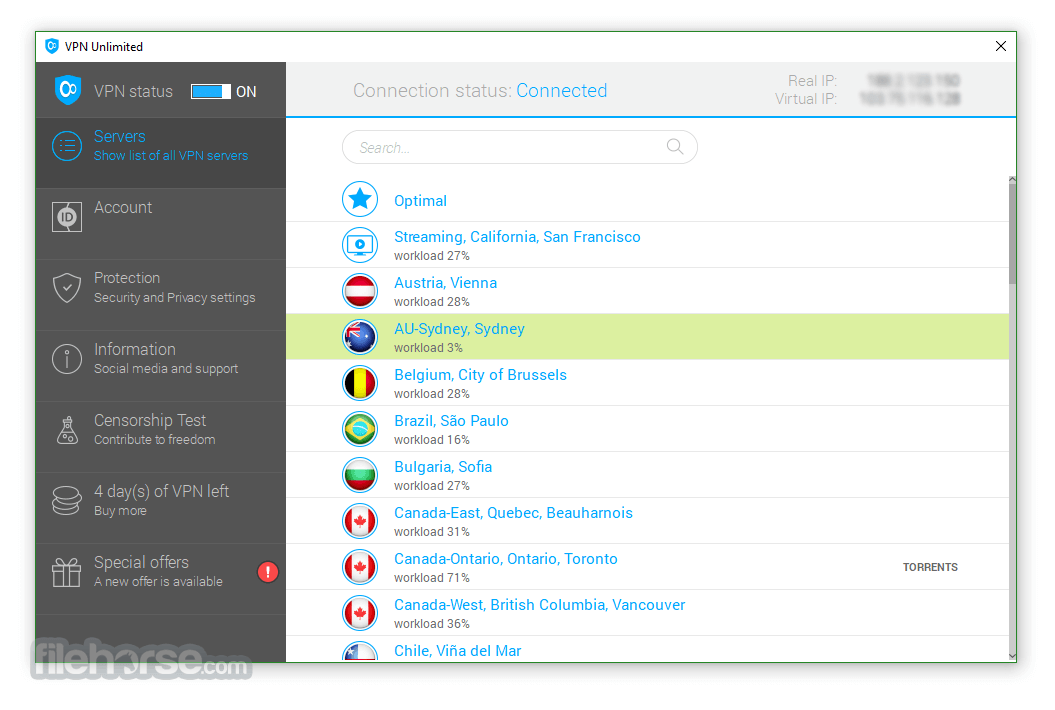The height and width of the screenshot is (710, 1055).
Task: Open the Information circle icon
Action: click(x=67, y=359)
